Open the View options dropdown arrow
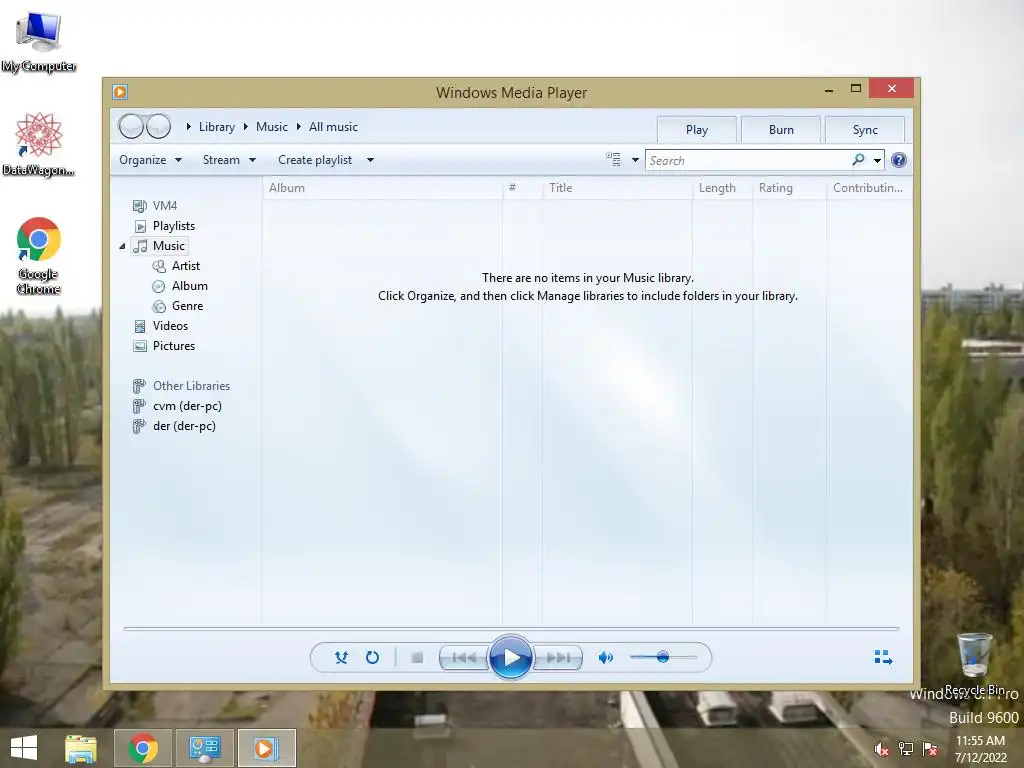The height and width of the screenshot is (768, 1024). click(x=635, y=160)
